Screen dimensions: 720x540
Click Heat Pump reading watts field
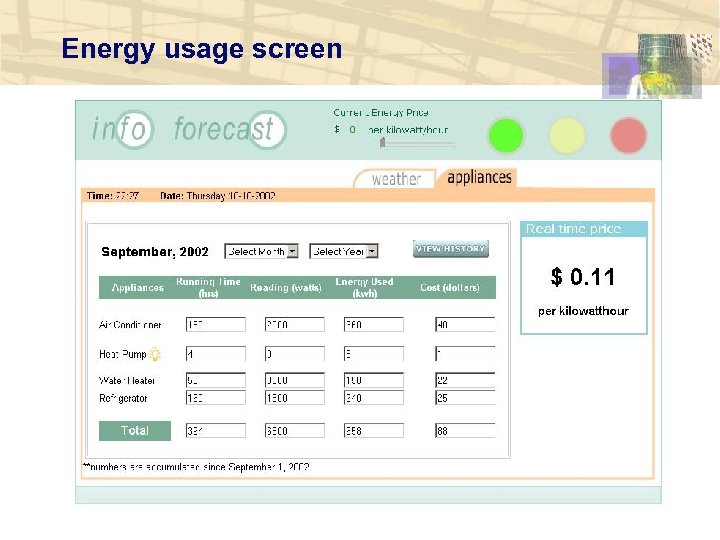295,354
